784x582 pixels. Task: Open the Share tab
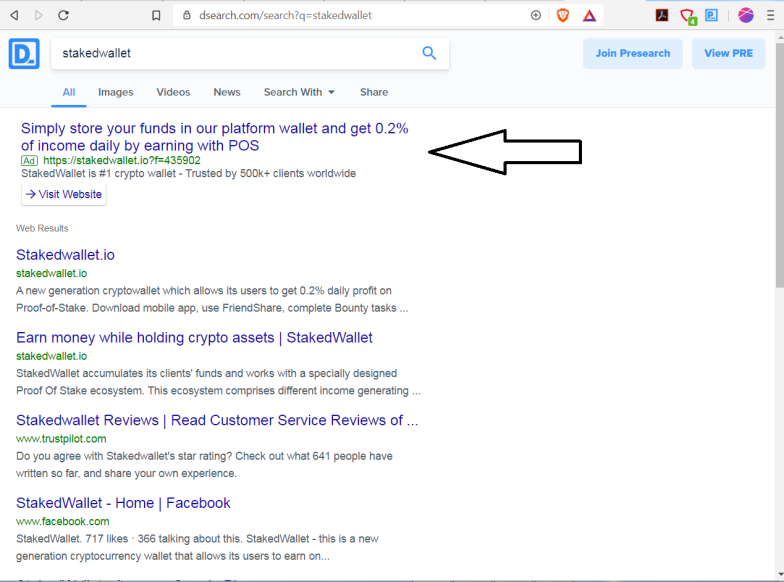[x=374, y=92]
